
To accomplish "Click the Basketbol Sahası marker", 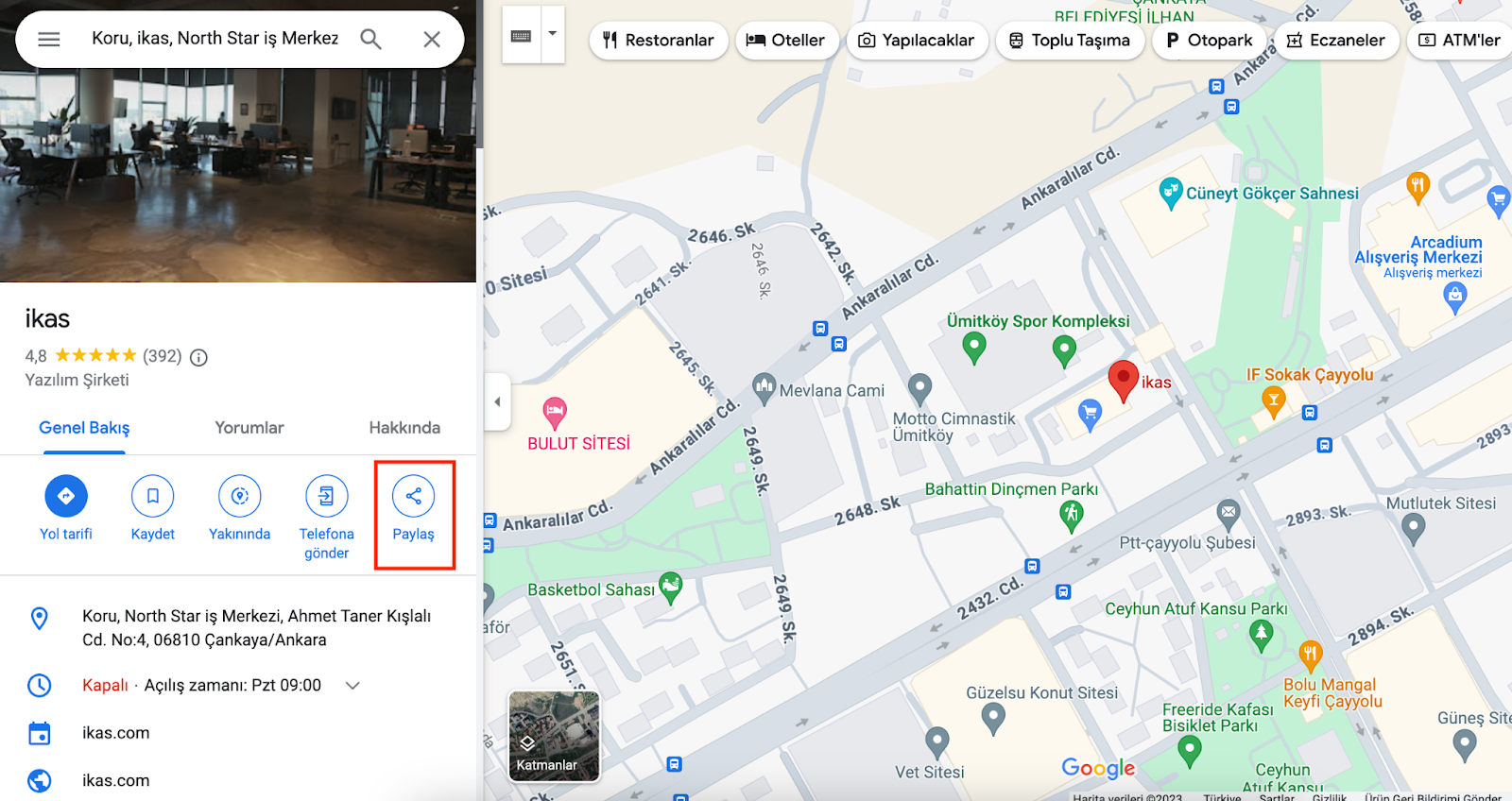I will (670, 588).
